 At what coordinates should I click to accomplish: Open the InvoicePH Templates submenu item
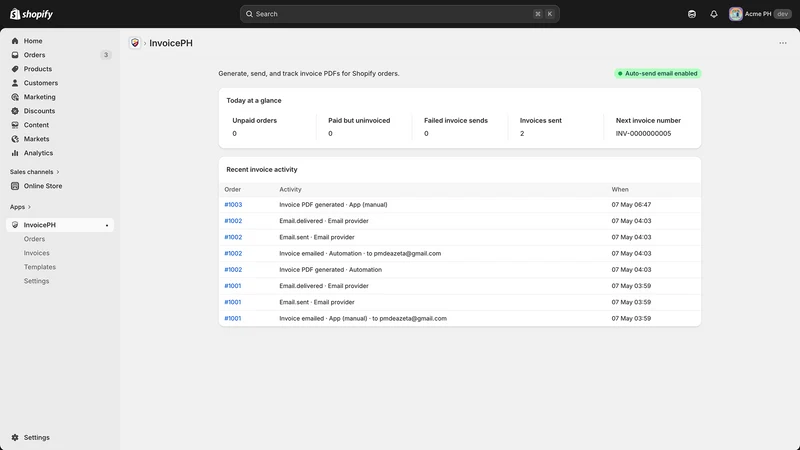point(40,267)
